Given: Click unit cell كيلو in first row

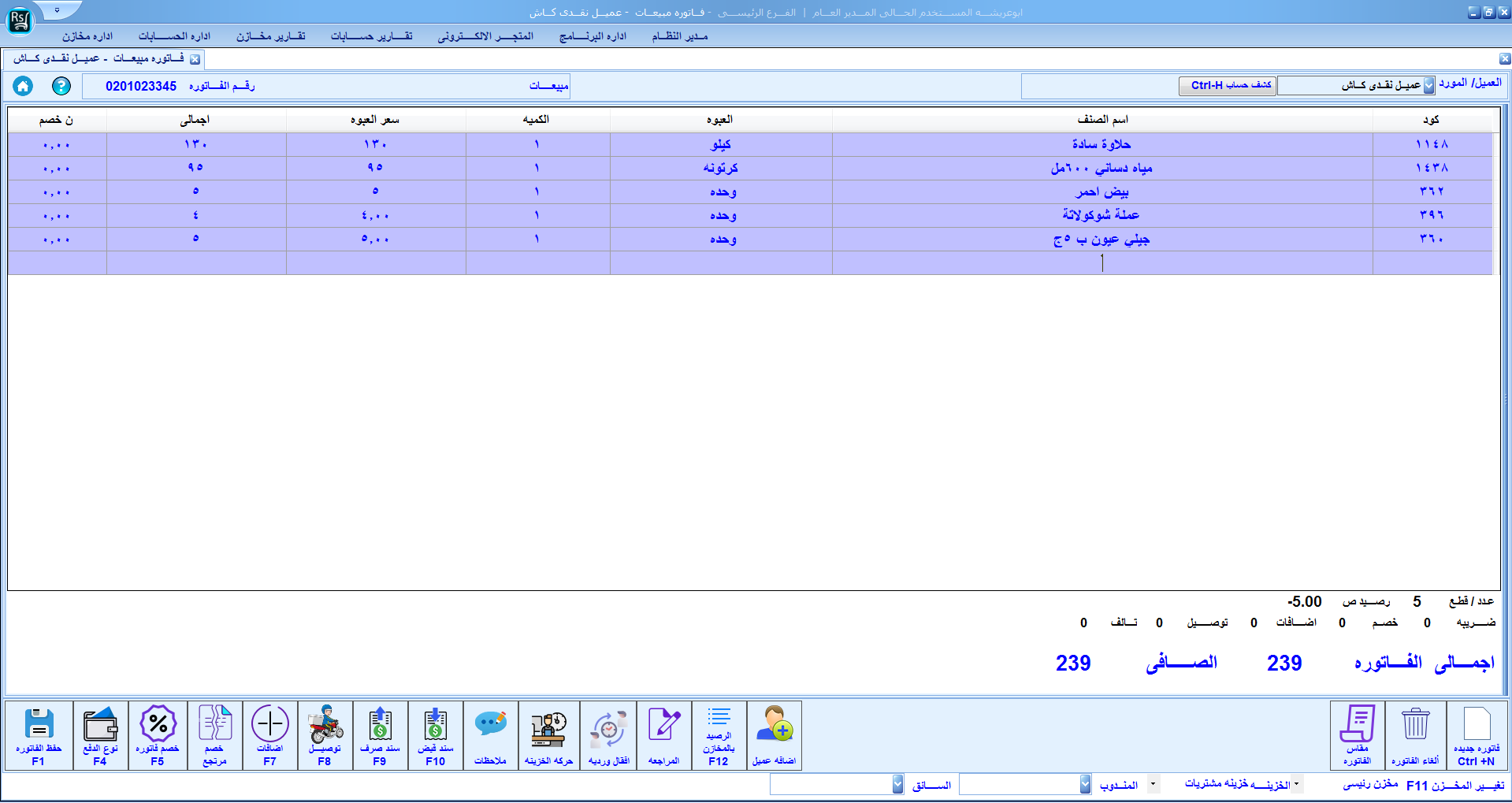Looking at the screenshot, I should pos(721,144).
